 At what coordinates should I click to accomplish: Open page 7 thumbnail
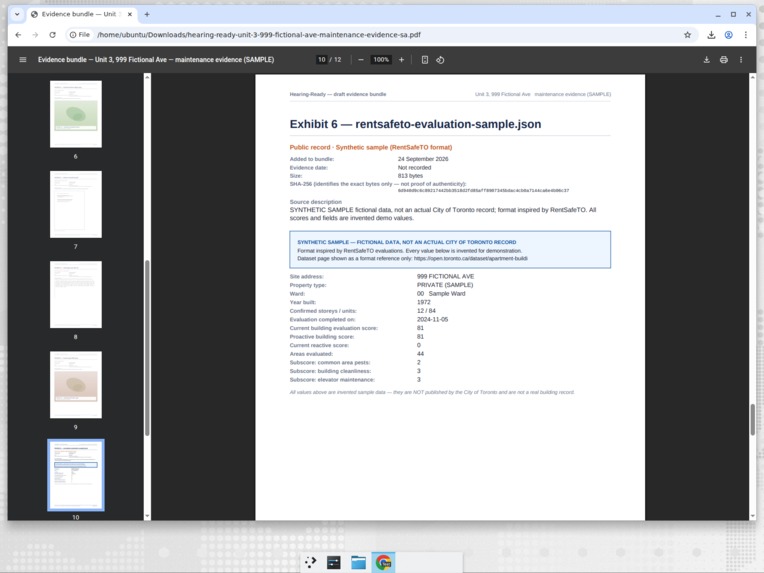point(76,204)
